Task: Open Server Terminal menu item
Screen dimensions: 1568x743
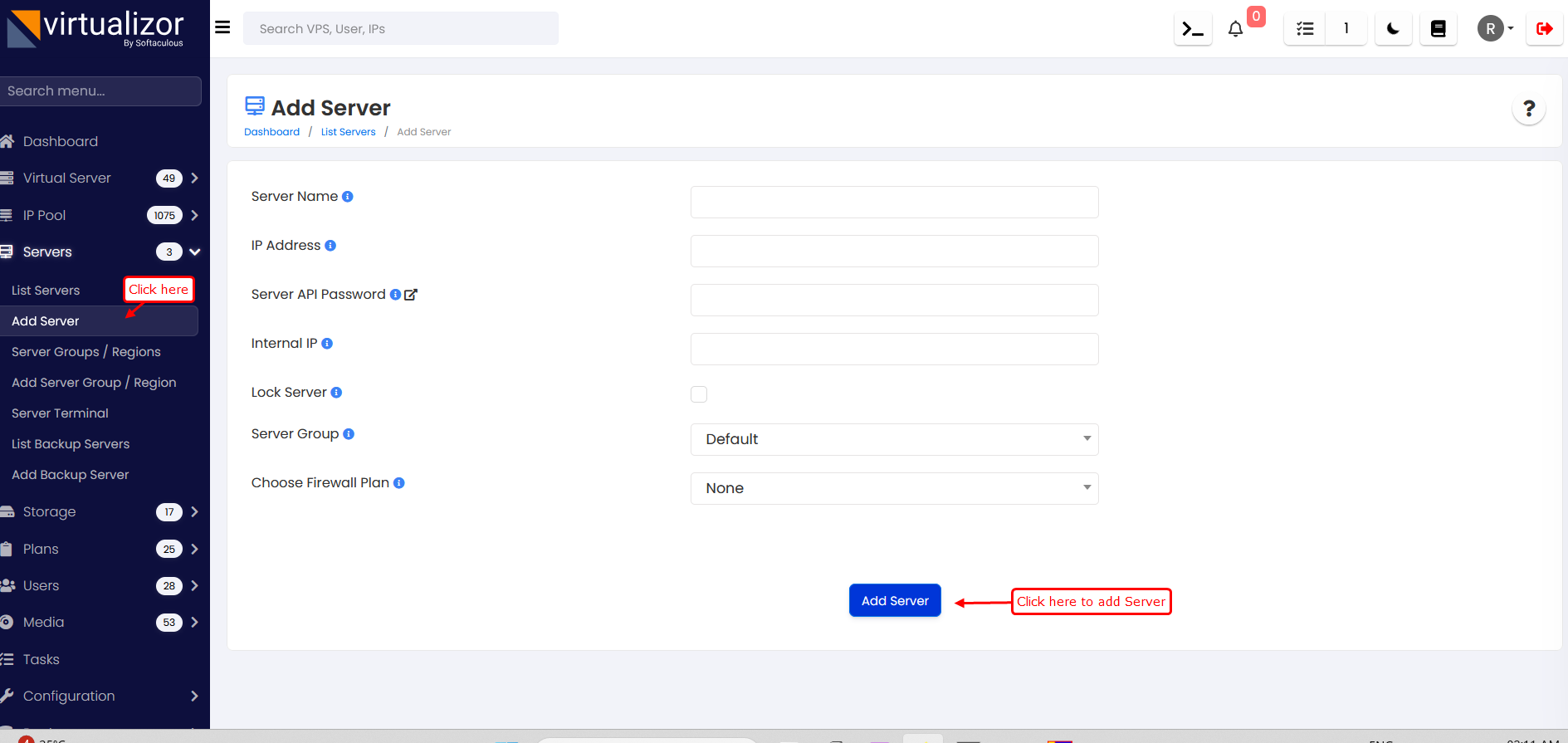Action: click(60, 413)
